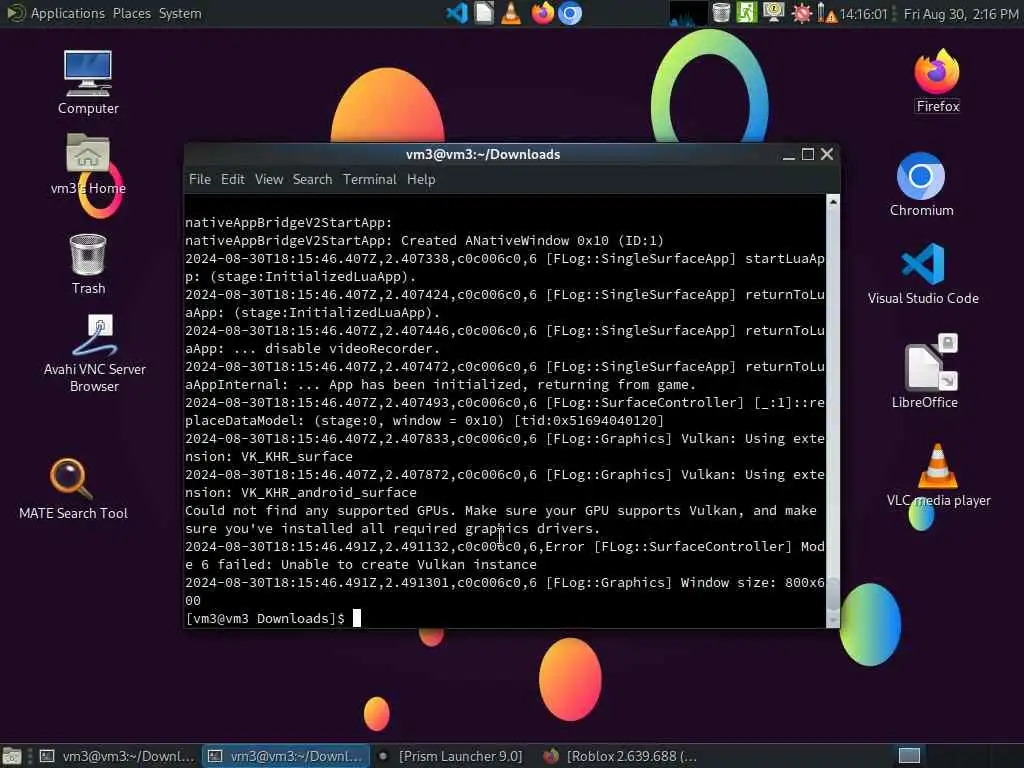This screenshot has width=1024, height=768.
Task: Select the Trash desktop icon
Action: pos(88,264)
